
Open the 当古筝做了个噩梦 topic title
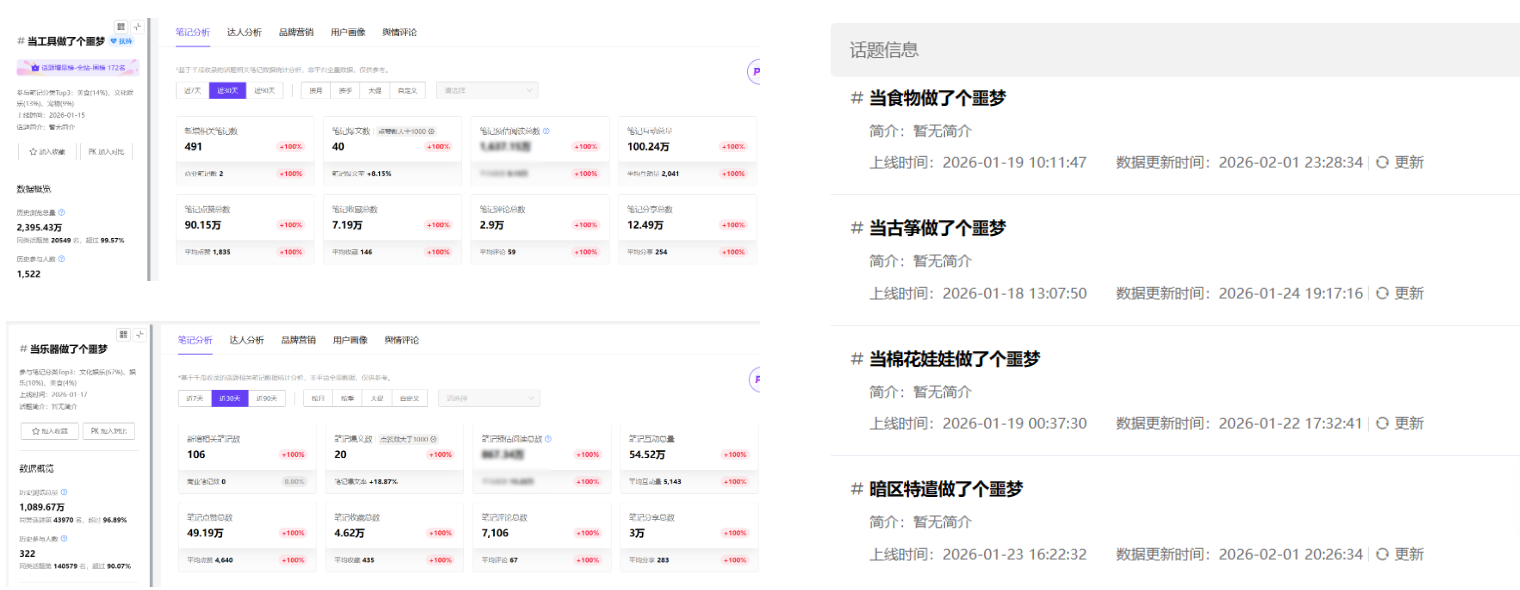click(x=937, y=228)
